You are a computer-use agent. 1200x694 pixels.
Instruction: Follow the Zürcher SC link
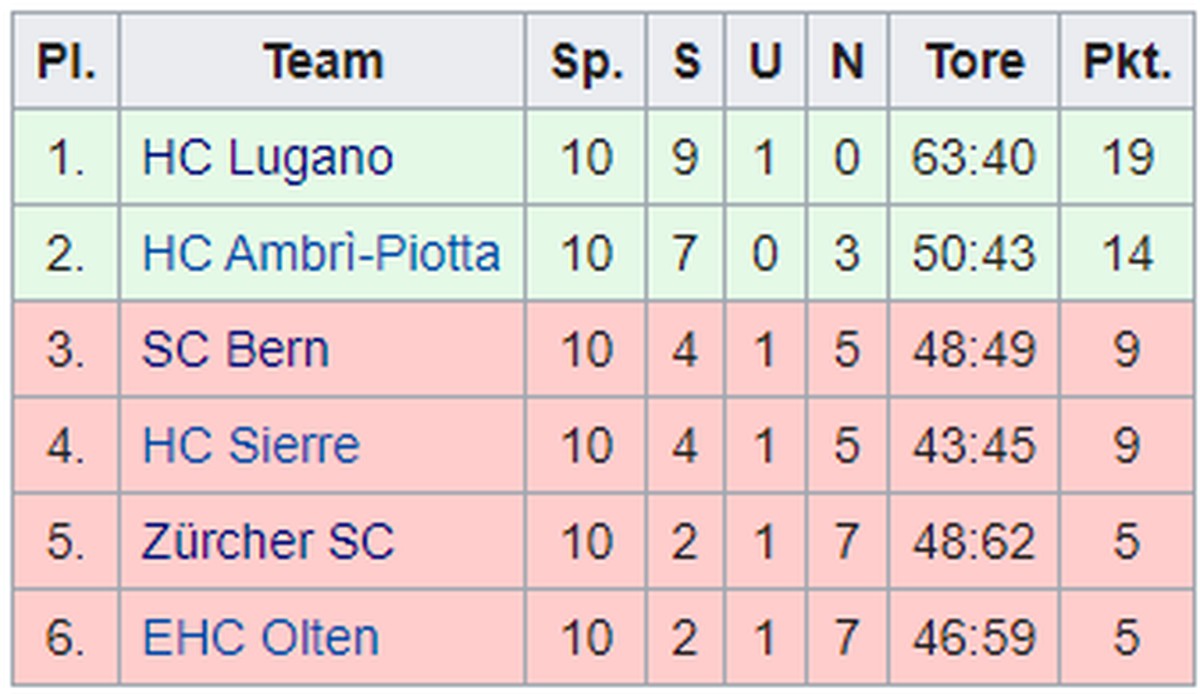point(268,542)
